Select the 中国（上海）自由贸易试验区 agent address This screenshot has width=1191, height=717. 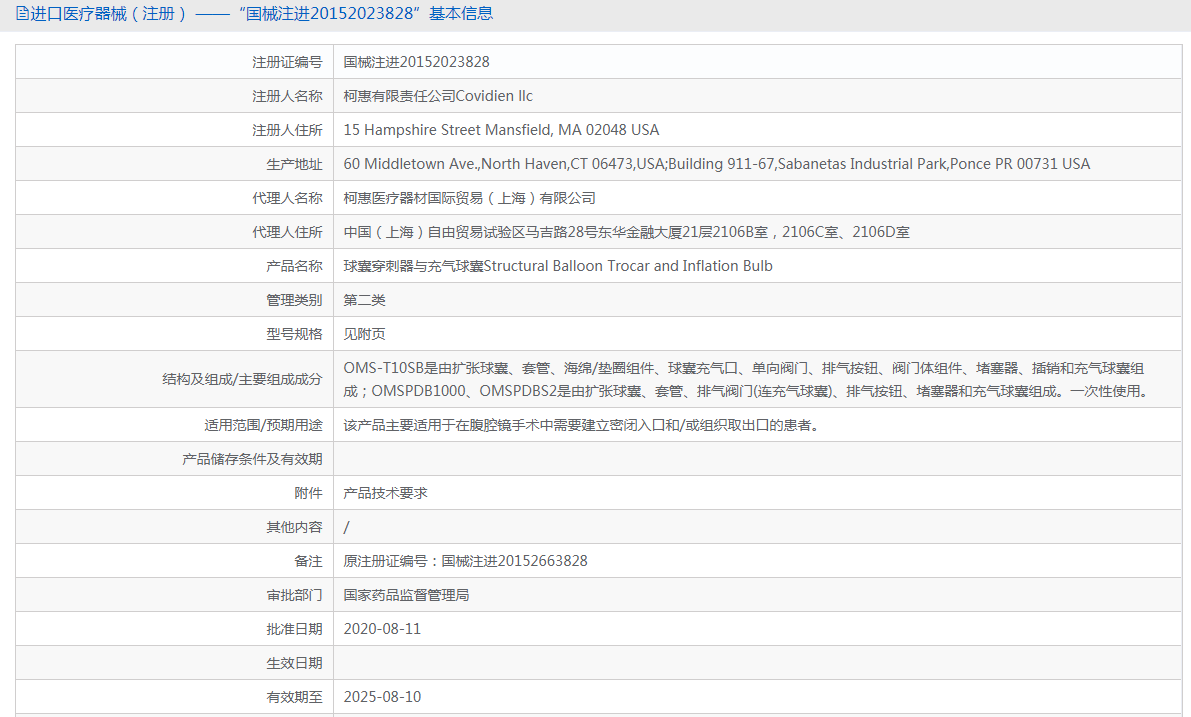pos(627,232)
